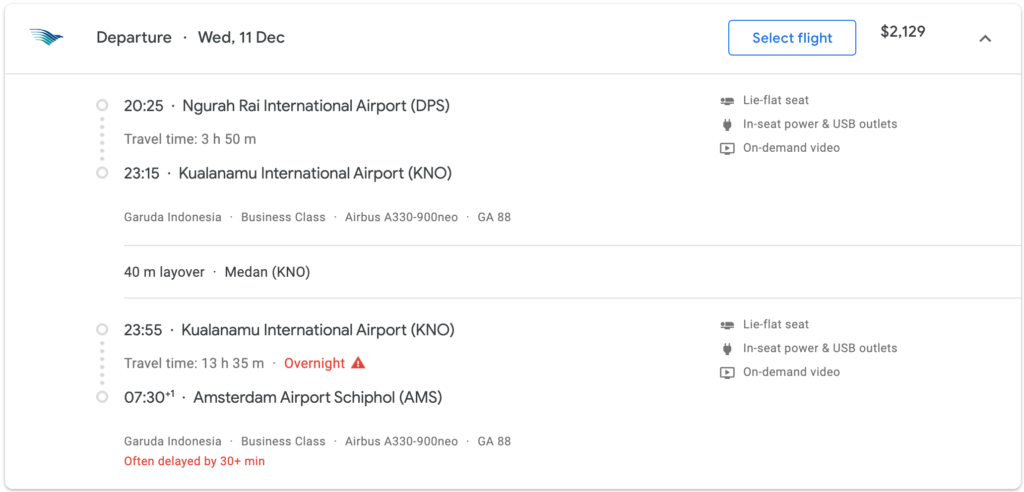The height and width of the screenshot is (492, 1024).
Task: Click the Often delayed by 30+ min warning
Action: pyautogui.click(x=194, y=461)
